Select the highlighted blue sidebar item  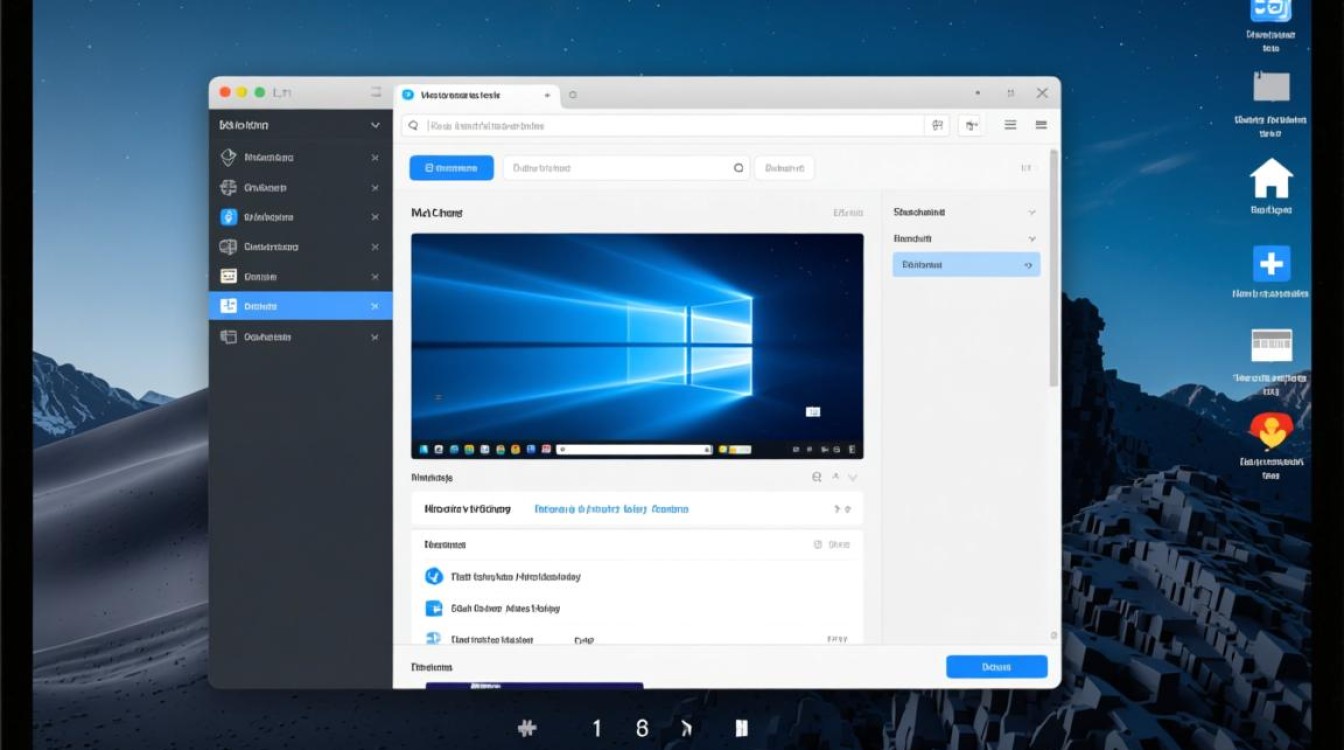coord(300,306)
